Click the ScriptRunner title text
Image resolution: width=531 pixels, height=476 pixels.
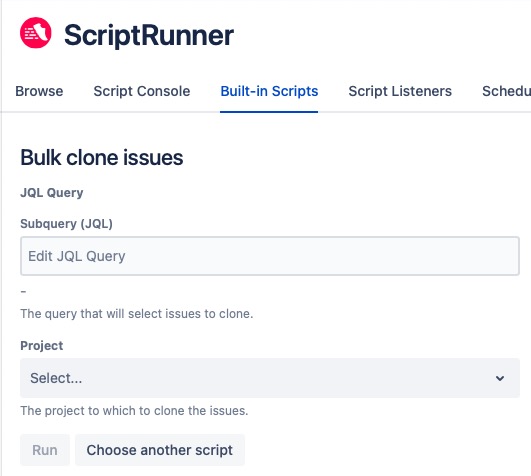(149, 35)
